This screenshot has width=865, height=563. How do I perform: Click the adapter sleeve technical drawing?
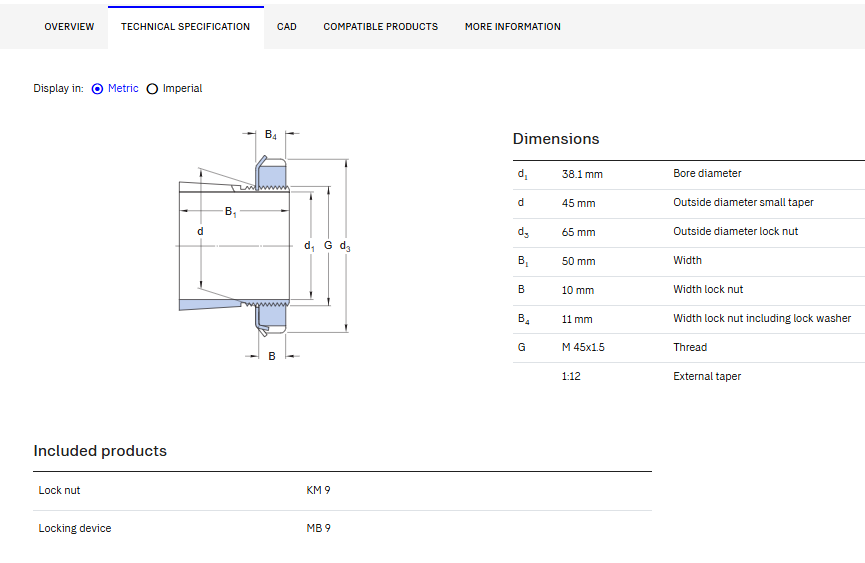265,245
